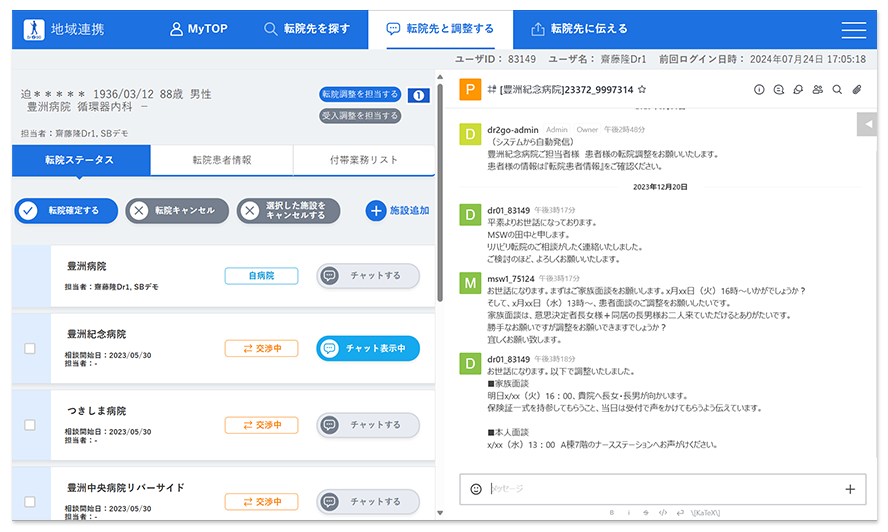Image resolution: width=888 pixels, height=532 pixels.
Task: Click the つきしま病院 facility name
Action: (x=96, y=411)
